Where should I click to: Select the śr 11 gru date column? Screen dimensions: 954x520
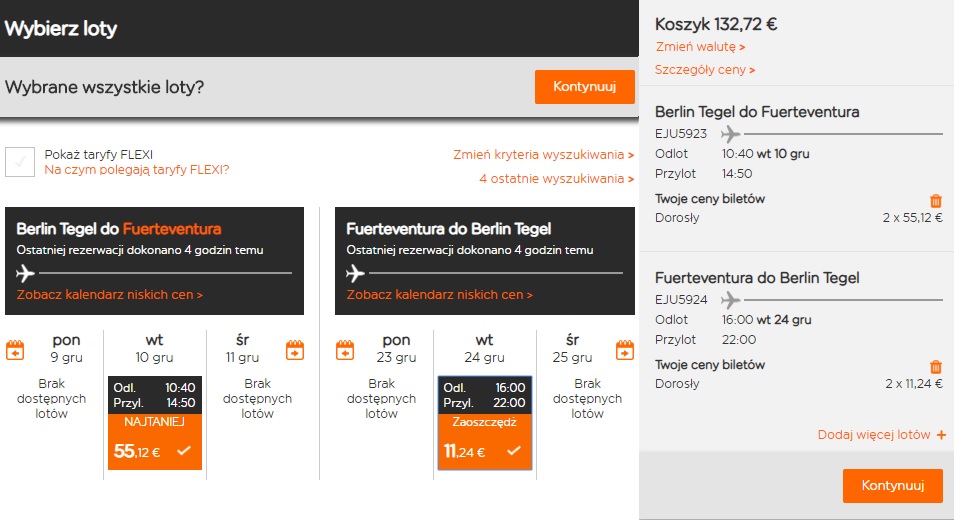coord(242,348)
